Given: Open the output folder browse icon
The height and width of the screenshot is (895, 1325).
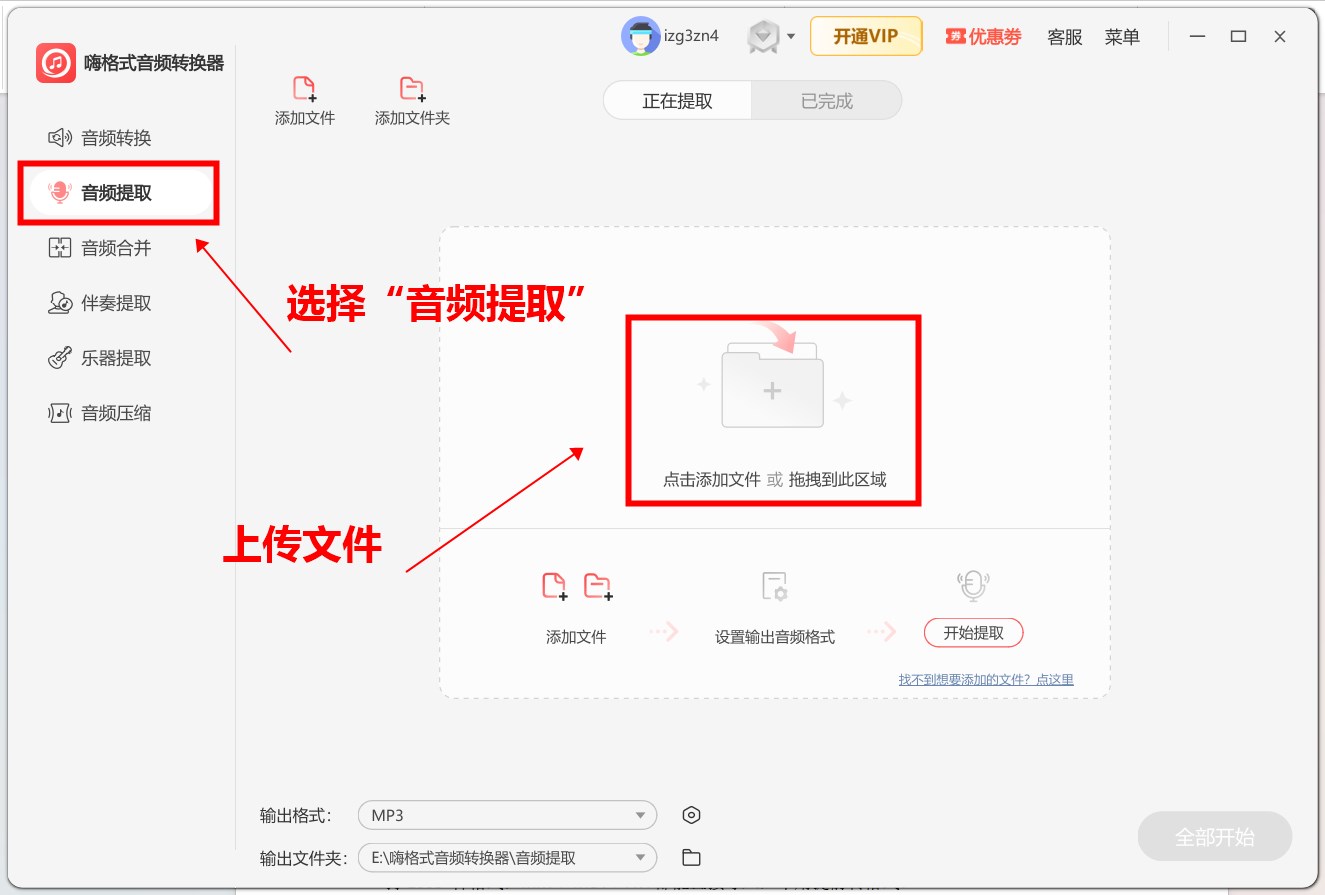Looking at the screenshot, I should (x=691, y=858).
